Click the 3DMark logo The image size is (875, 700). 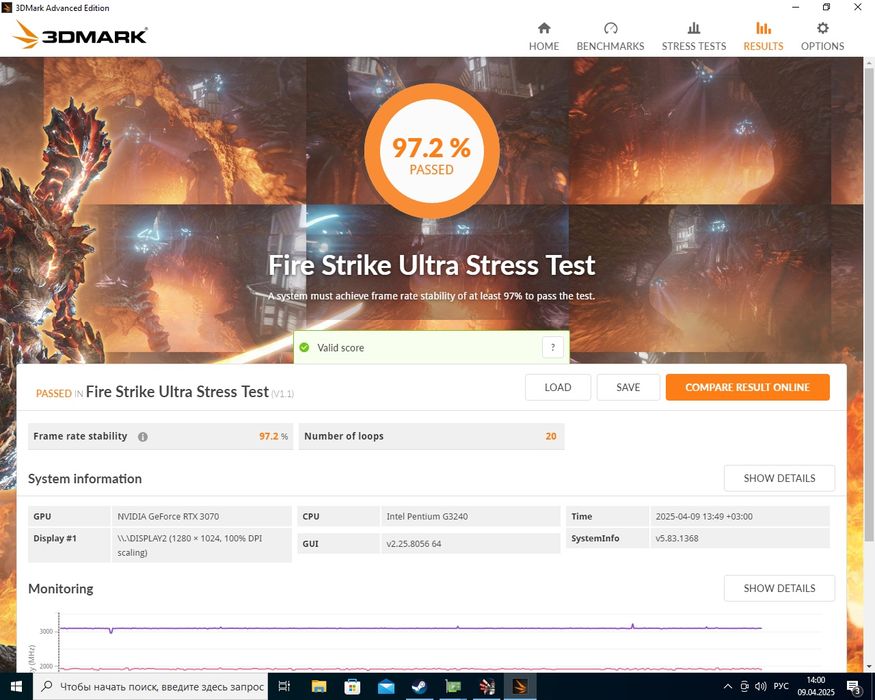pos(80,35)
